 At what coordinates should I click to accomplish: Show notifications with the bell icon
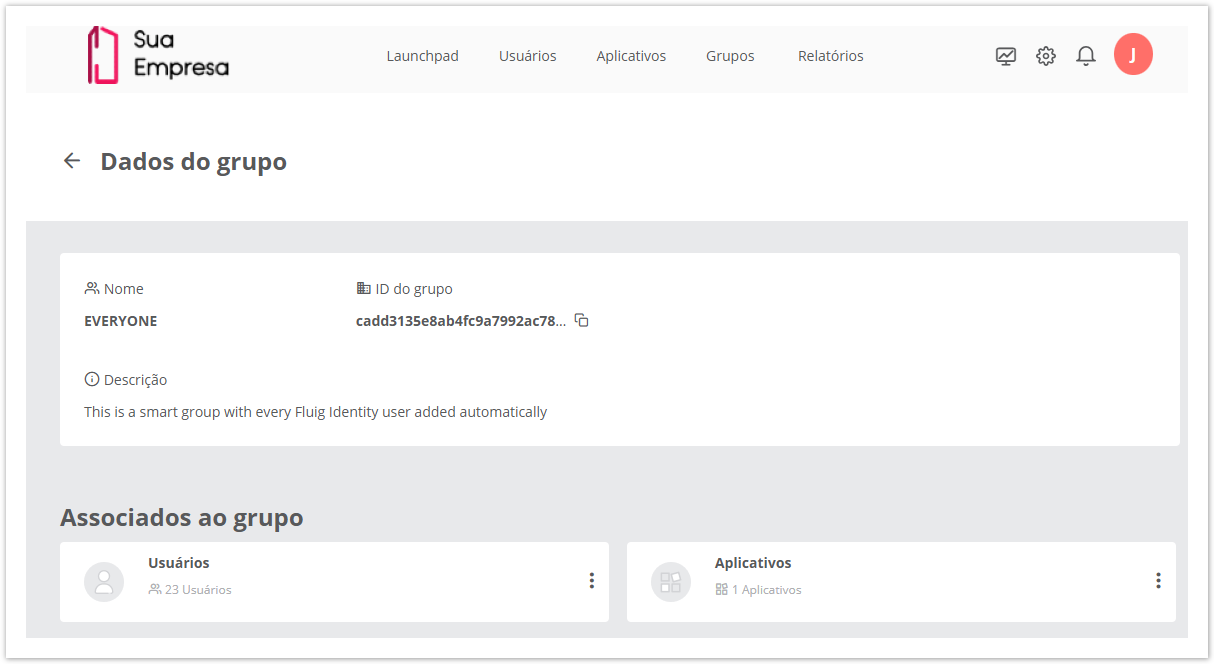[x=1086, y=56]
